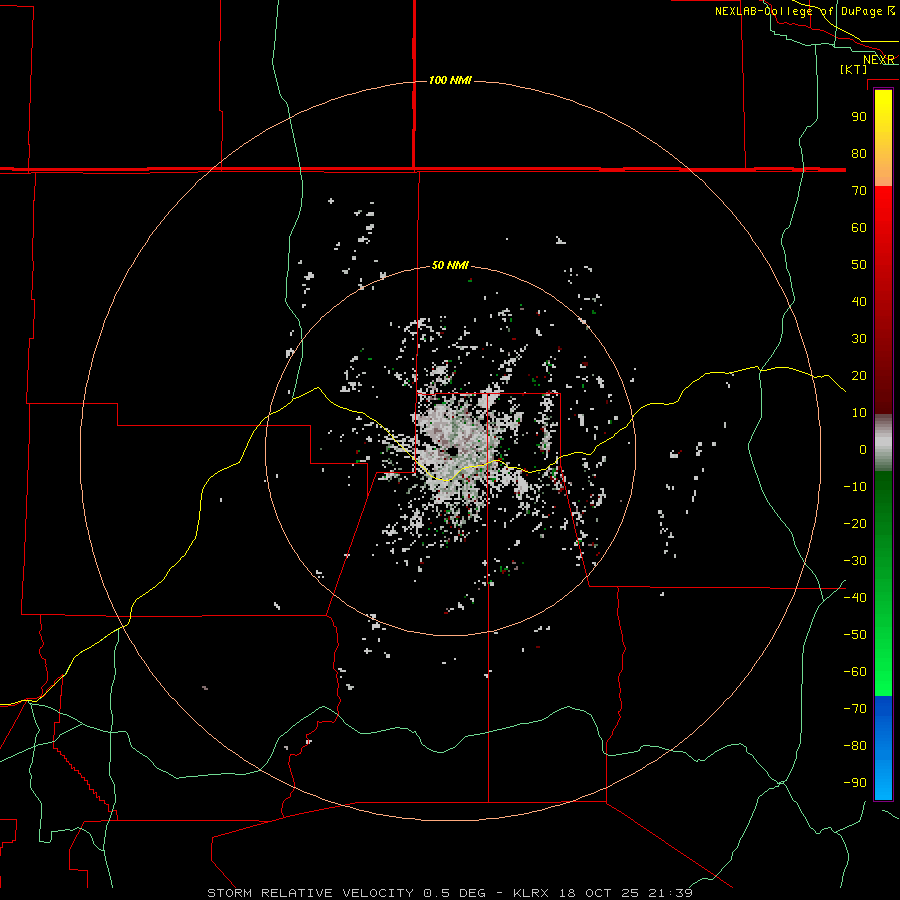Click the -40 value on the velocity scale
Viewport: 900px width, 900px height.
pos(855,598)
